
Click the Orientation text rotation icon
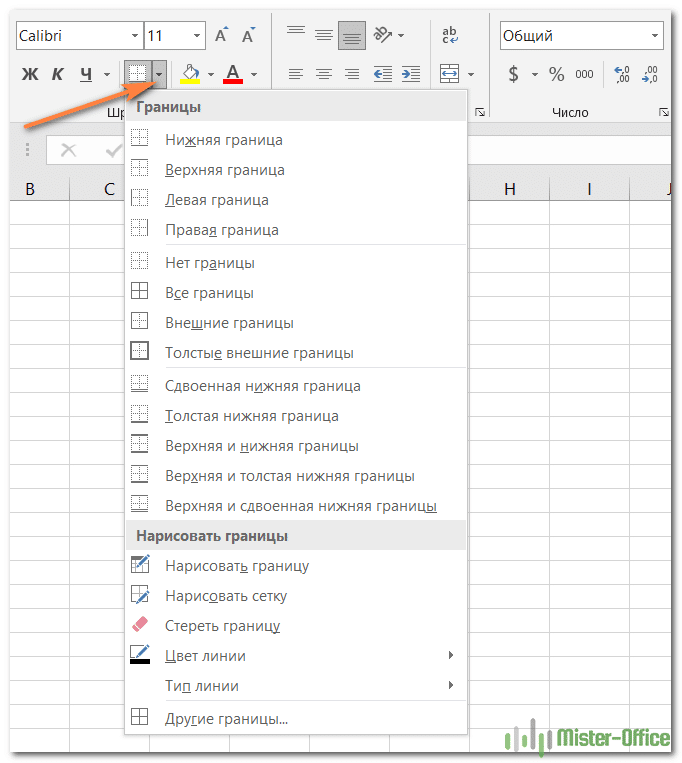click(x=383, y=36)
